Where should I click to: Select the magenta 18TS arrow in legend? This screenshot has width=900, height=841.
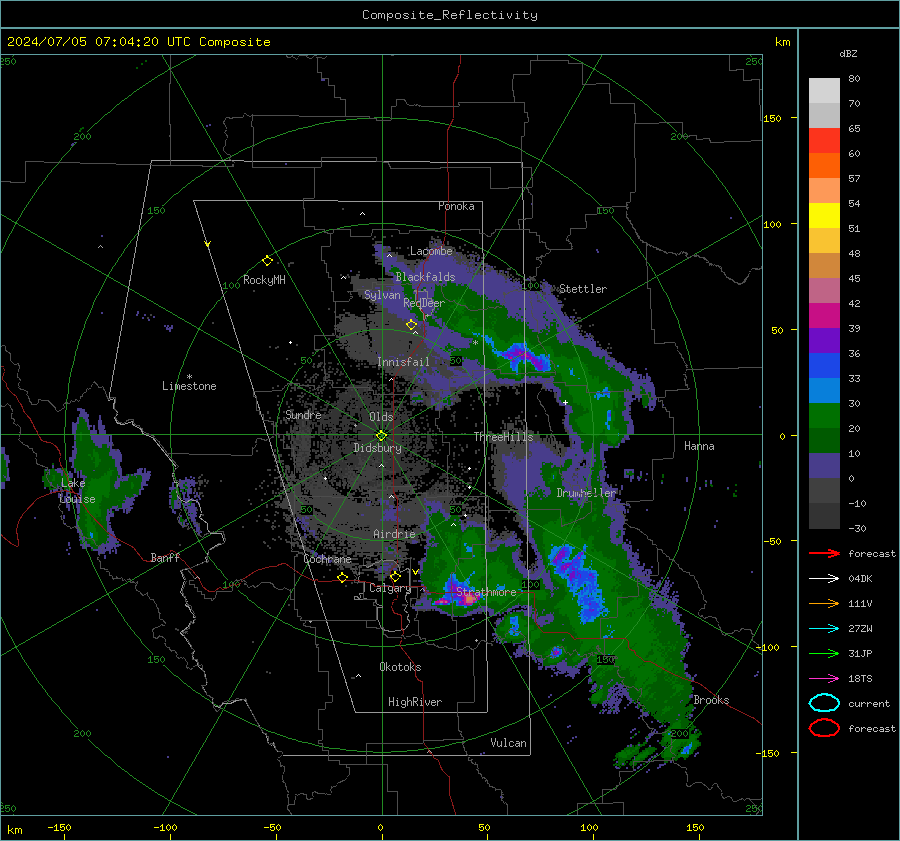tap(824, 679)
